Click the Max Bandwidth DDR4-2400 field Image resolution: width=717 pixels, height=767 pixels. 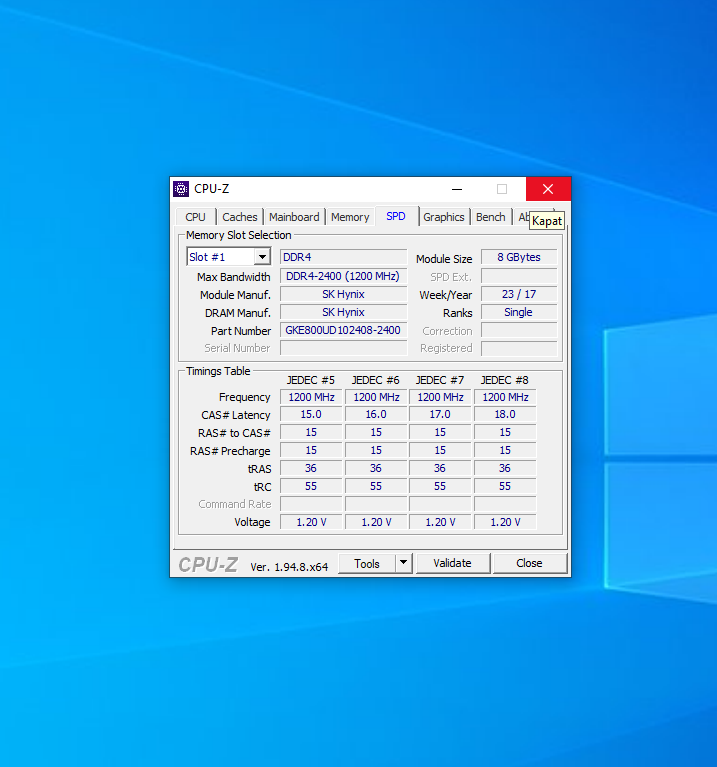coord(343,276)
